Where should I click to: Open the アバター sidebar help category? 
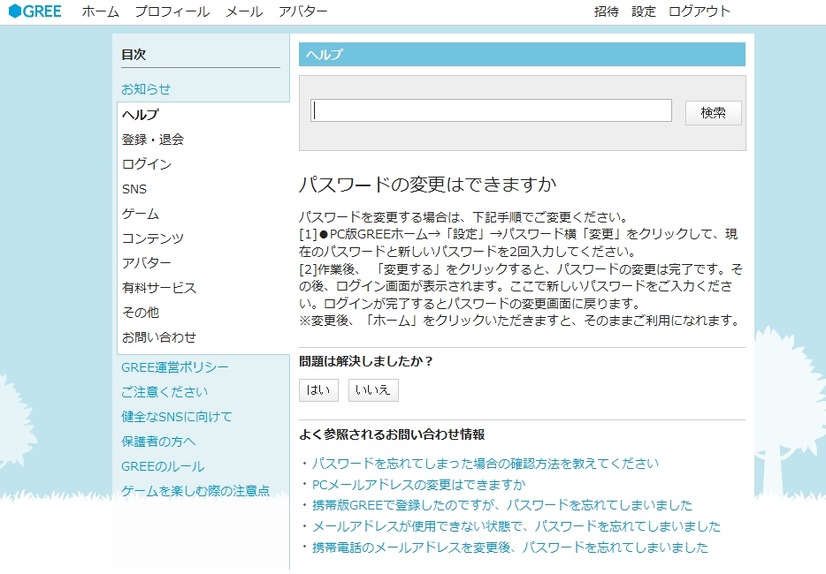[x=146, y=263]
